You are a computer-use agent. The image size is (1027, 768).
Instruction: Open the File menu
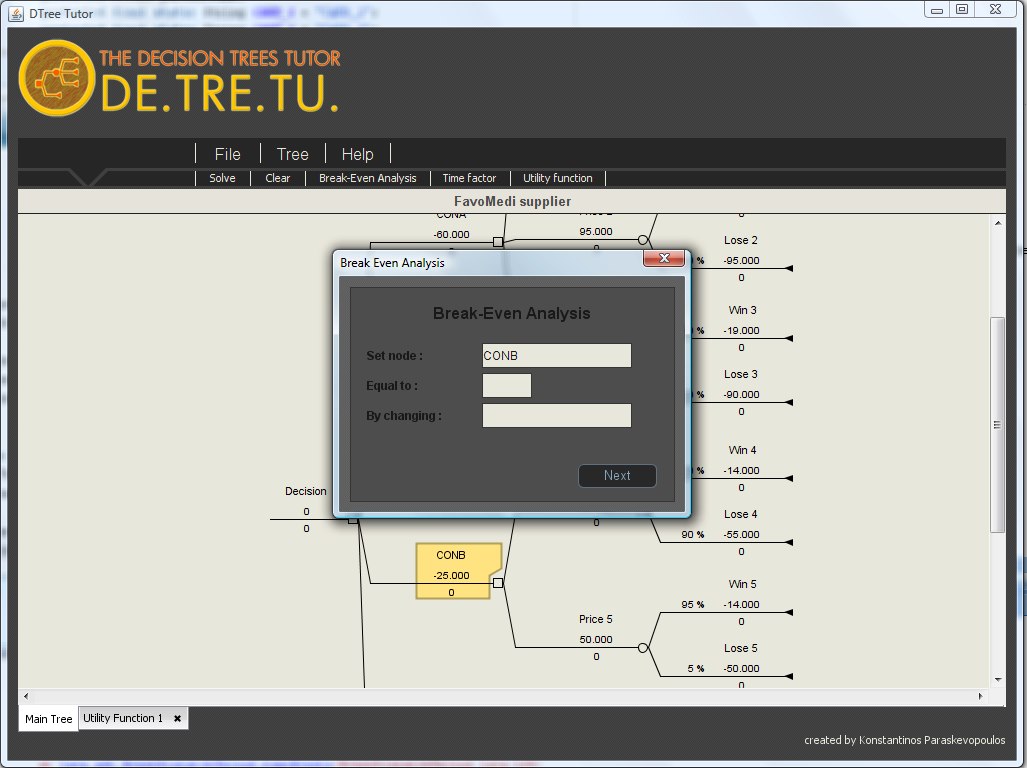pyautogui.click(x=227, y=154)
